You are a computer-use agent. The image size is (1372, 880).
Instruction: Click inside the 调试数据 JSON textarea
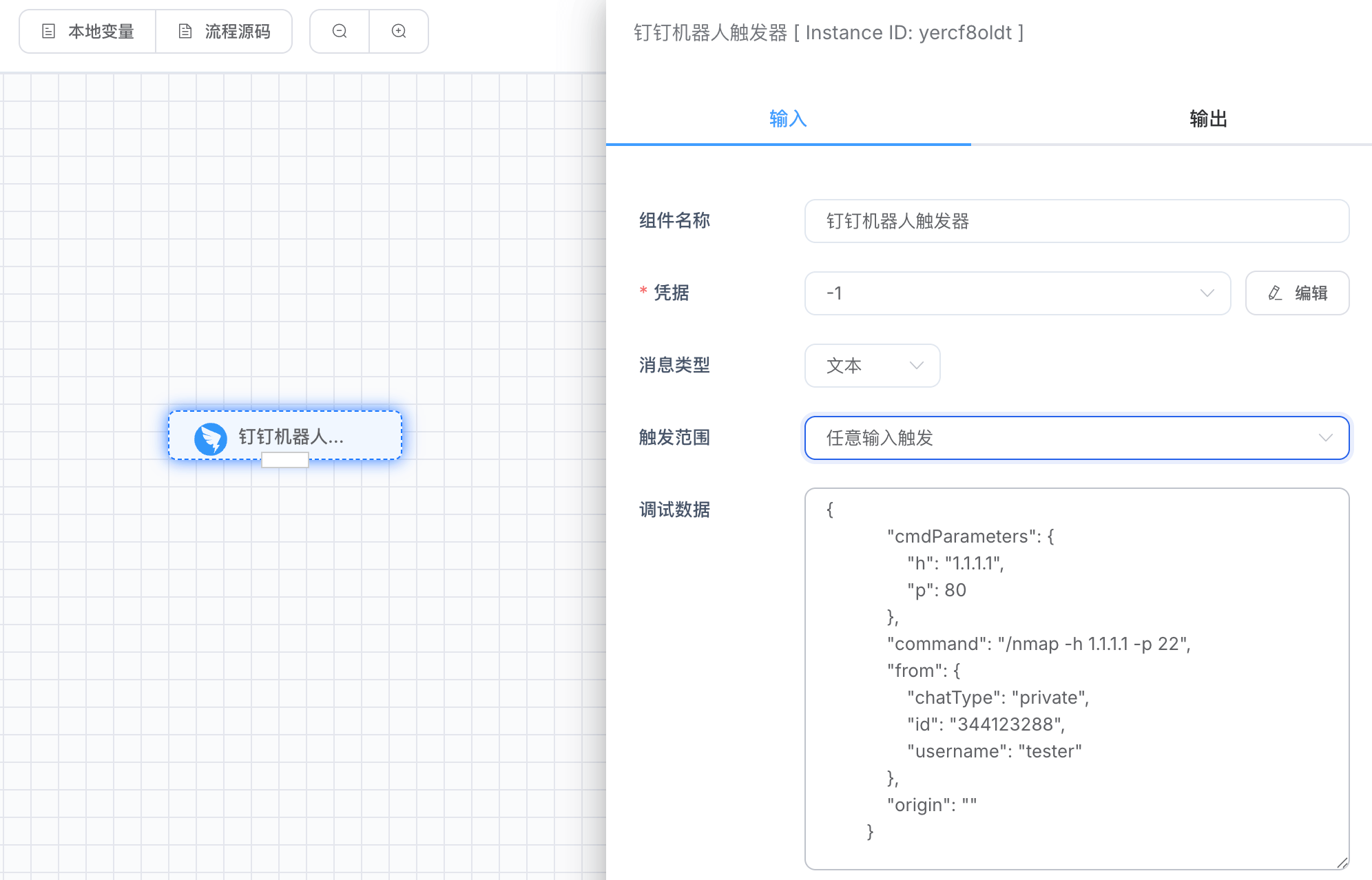[x=1076, y=678]
